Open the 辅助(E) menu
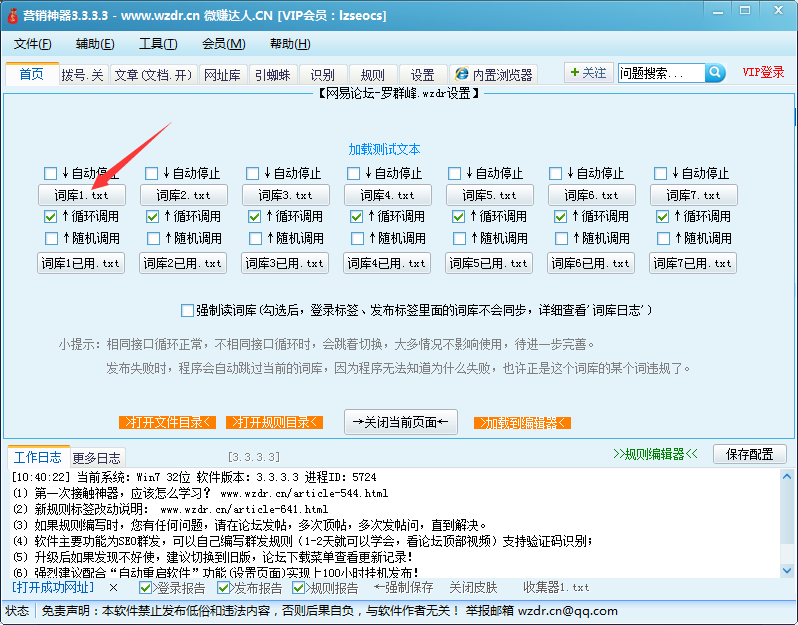The image size is (798, 625). point(95,44)
